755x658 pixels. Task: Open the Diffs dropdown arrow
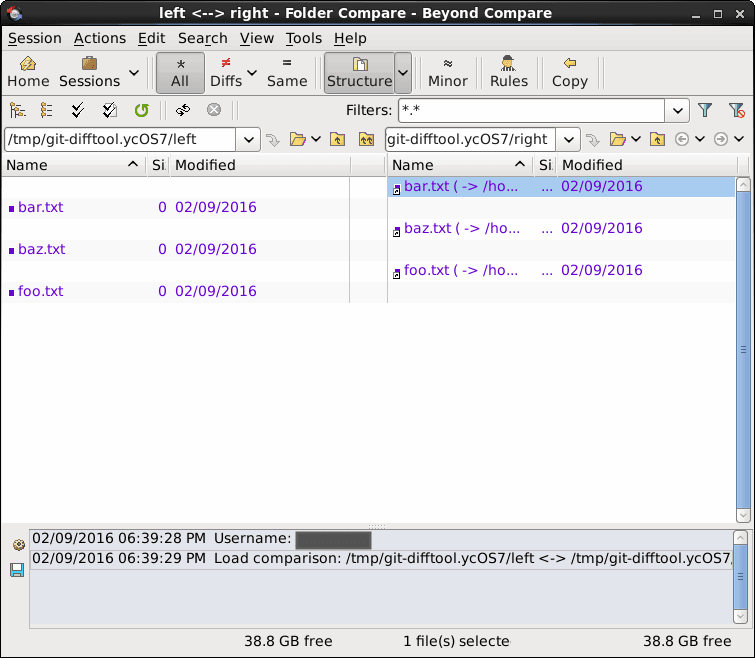pos(251,73)
